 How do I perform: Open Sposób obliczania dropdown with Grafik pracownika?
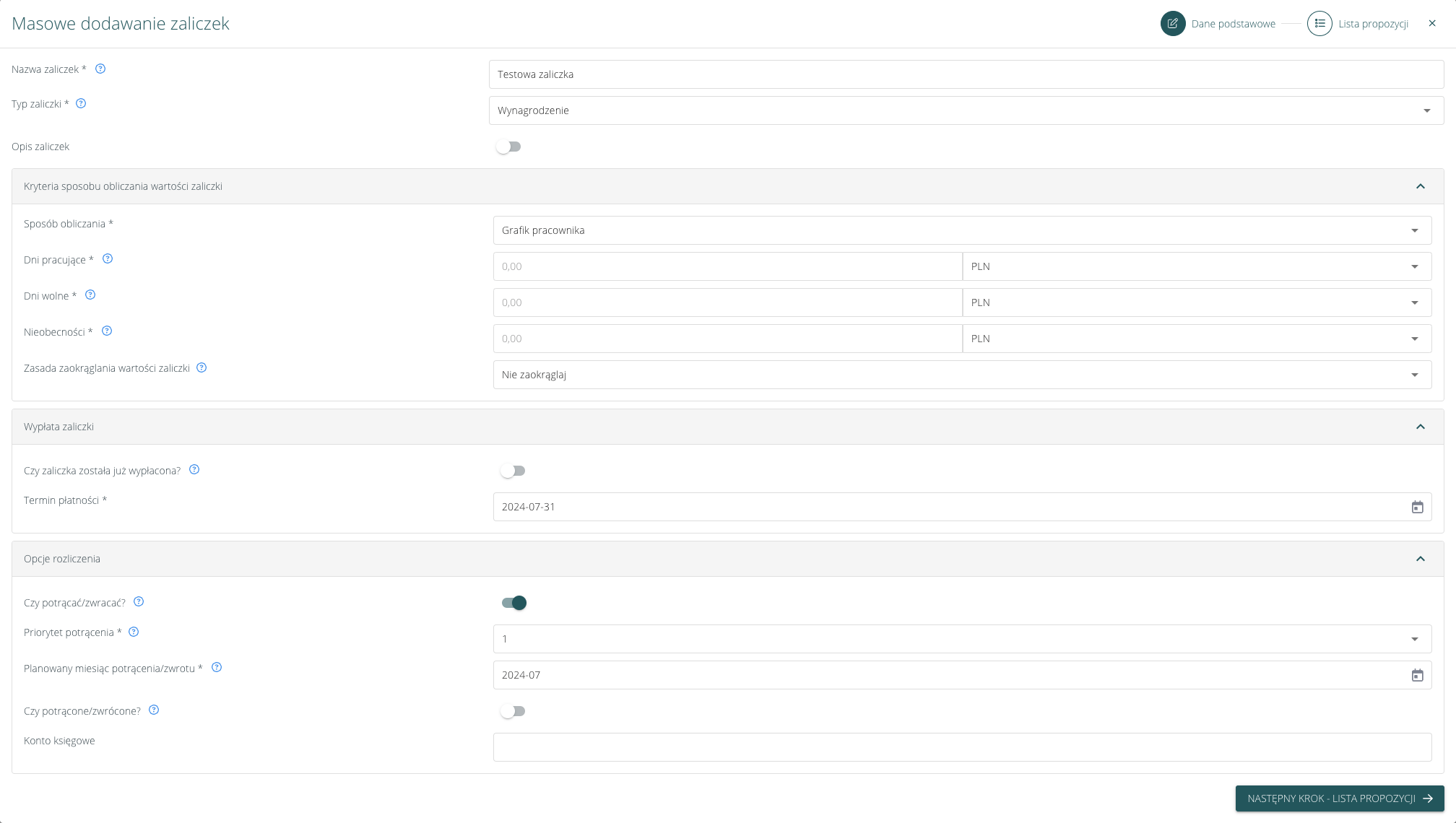[961, 231]
